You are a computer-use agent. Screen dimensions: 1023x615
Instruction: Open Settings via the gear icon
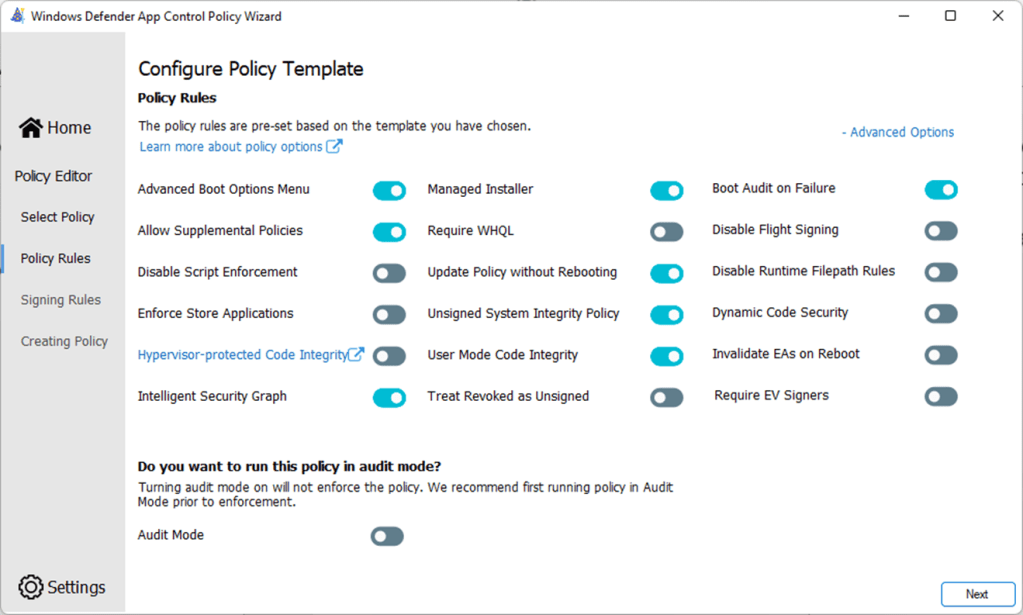coord(31,587)
